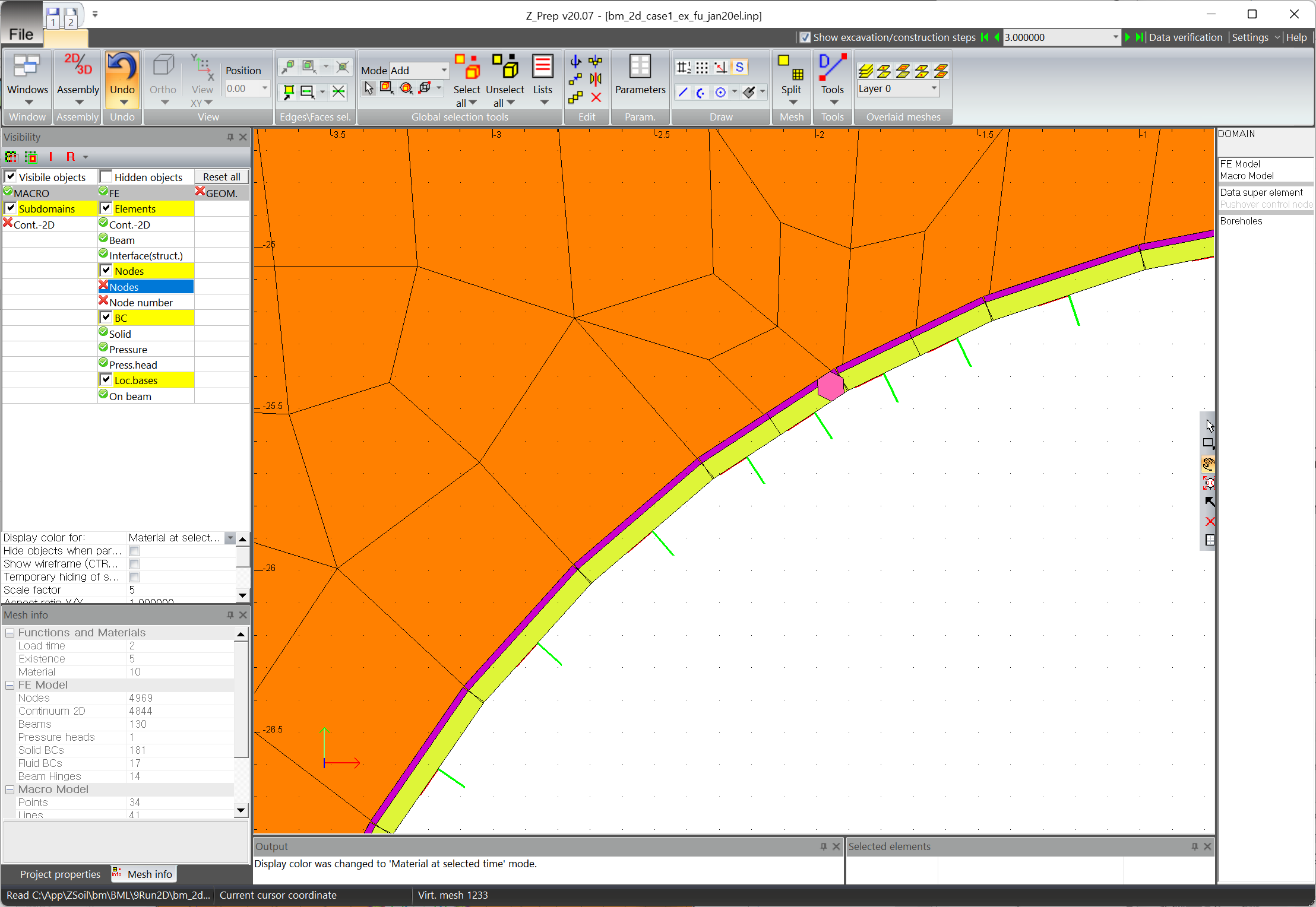
Task: Click Data verification link
Action: click(x=1185, y=37)
